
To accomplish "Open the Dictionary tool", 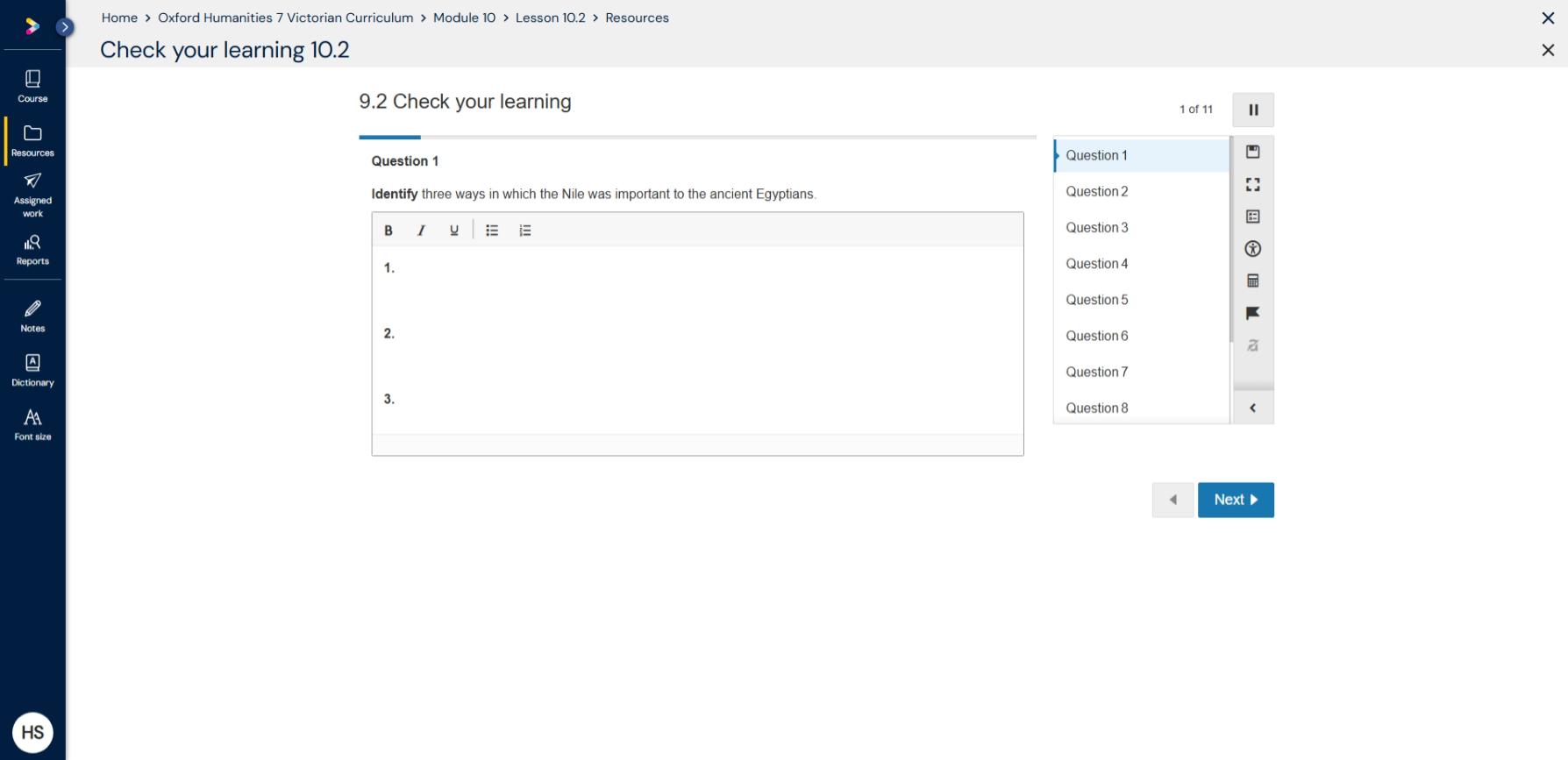I will click(32, 370).
